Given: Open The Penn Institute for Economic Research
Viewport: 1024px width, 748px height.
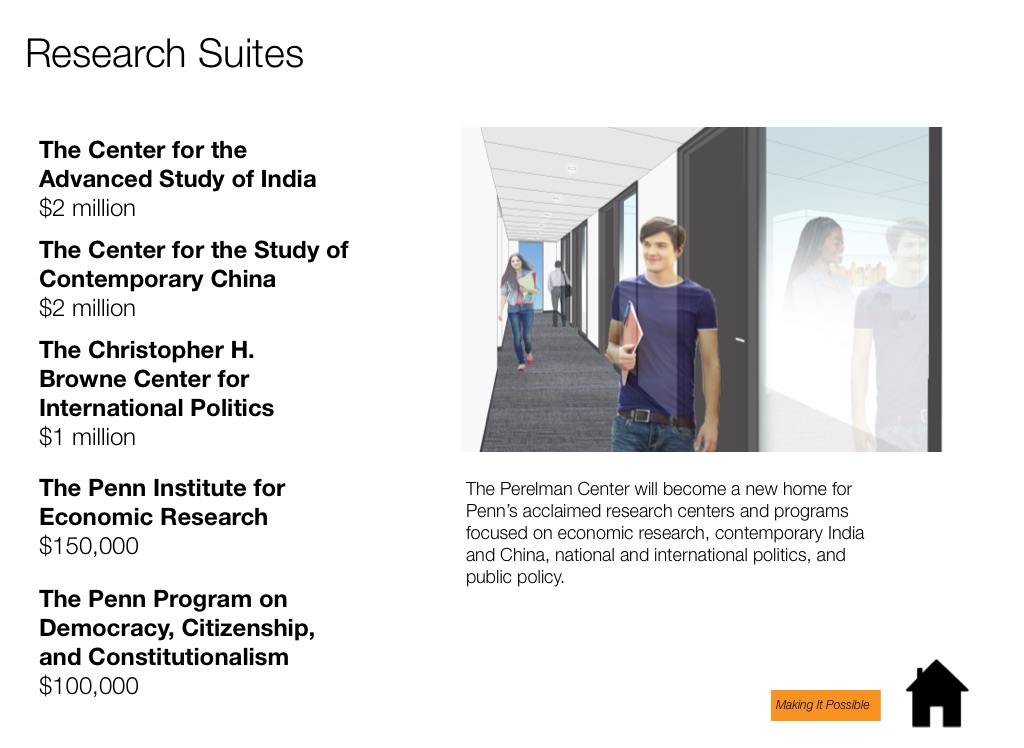Looking at the screenshot, I should [162, 502].
